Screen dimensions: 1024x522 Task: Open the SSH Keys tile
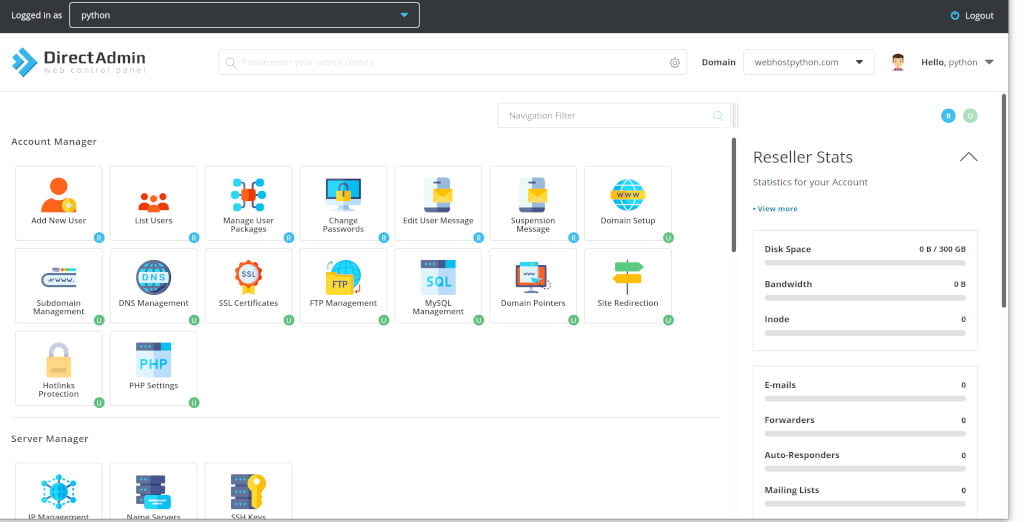click(x=248, y=492)
